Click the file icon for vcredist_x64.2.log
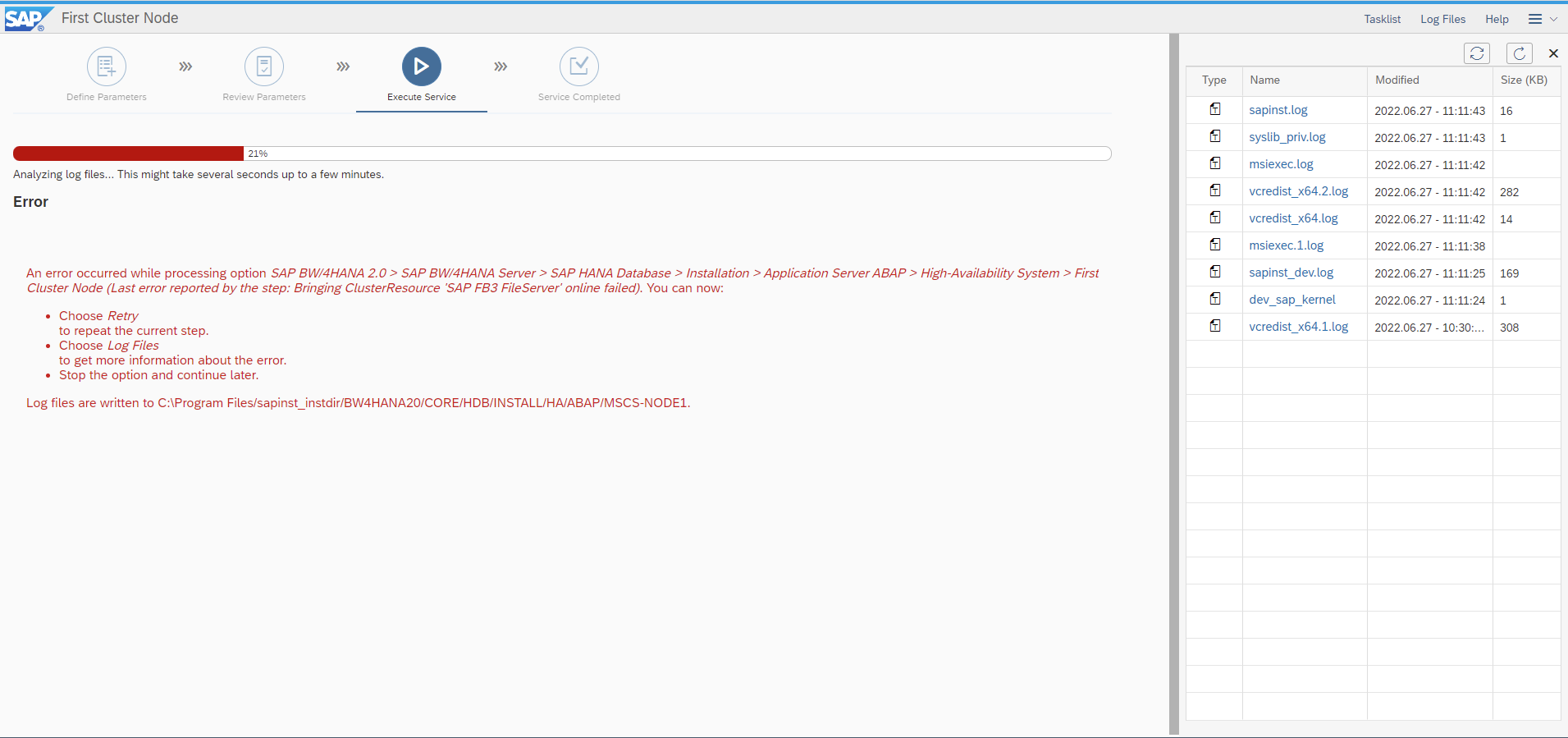 (x=1215, y=190)
